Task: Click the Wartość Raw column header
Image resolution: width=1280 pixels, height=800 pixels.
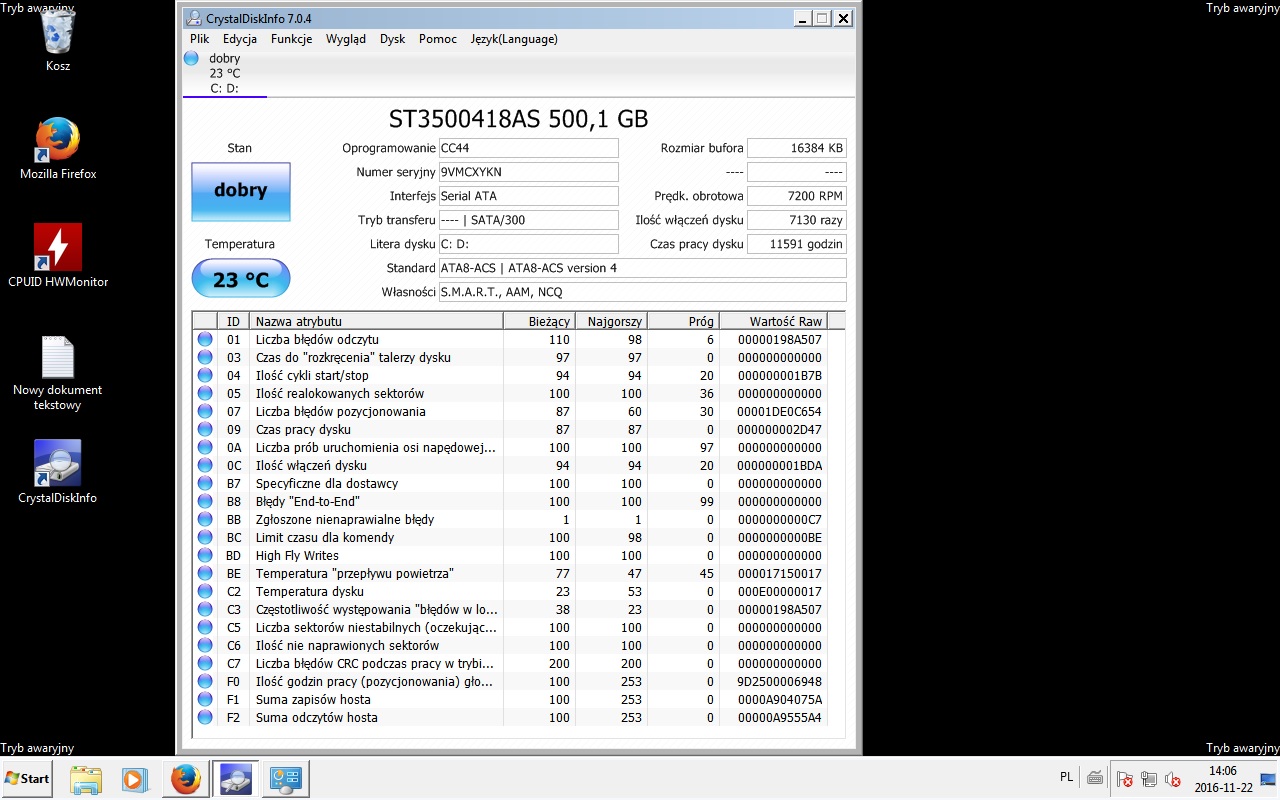Action: [x=775, y=321]
